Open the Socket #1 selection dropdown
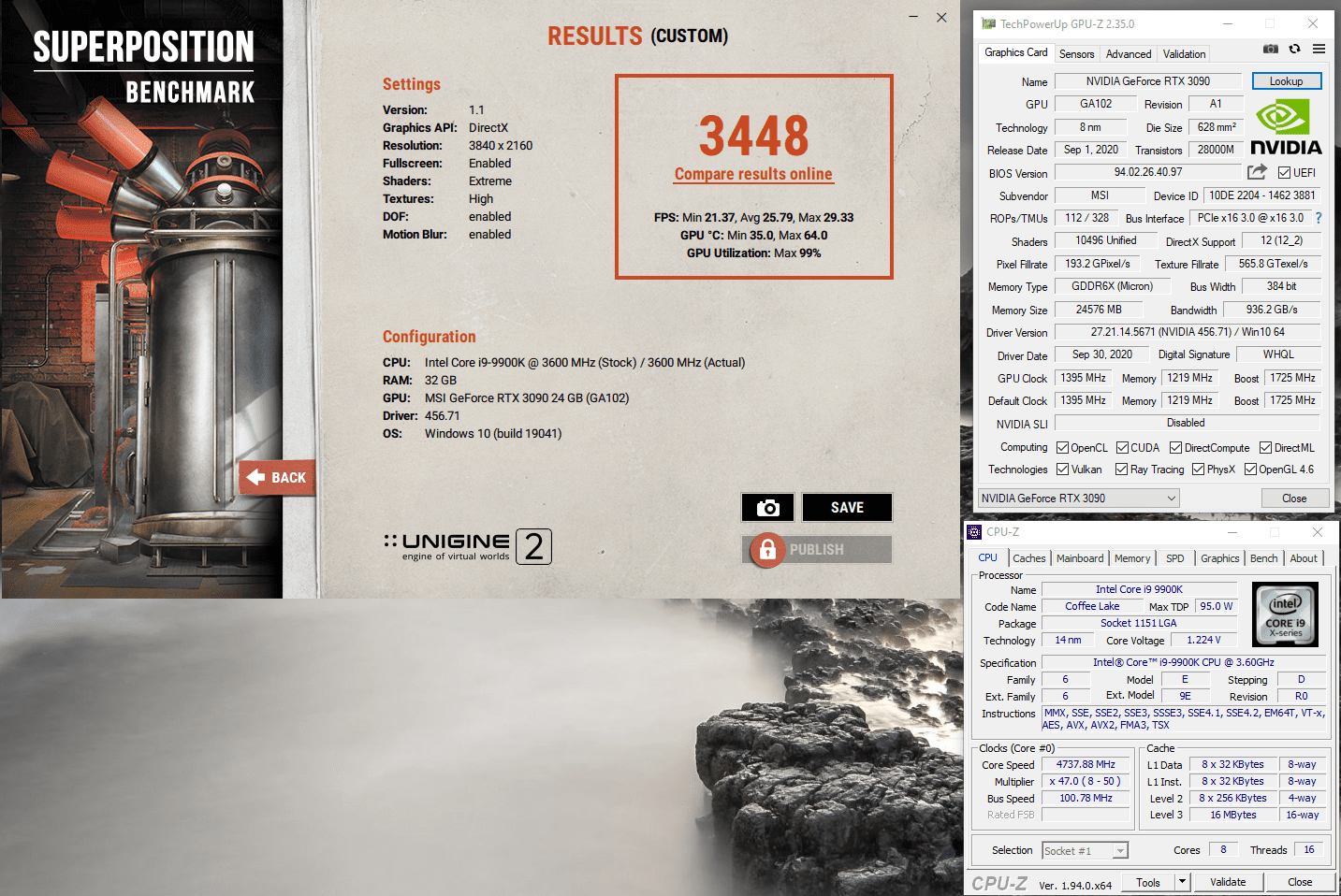 [1086, 850]
